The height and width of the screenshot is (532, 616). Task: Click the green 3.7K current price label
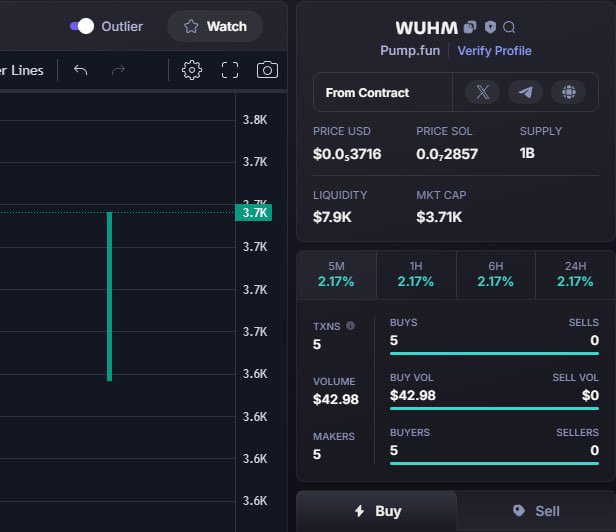point(253,213)
